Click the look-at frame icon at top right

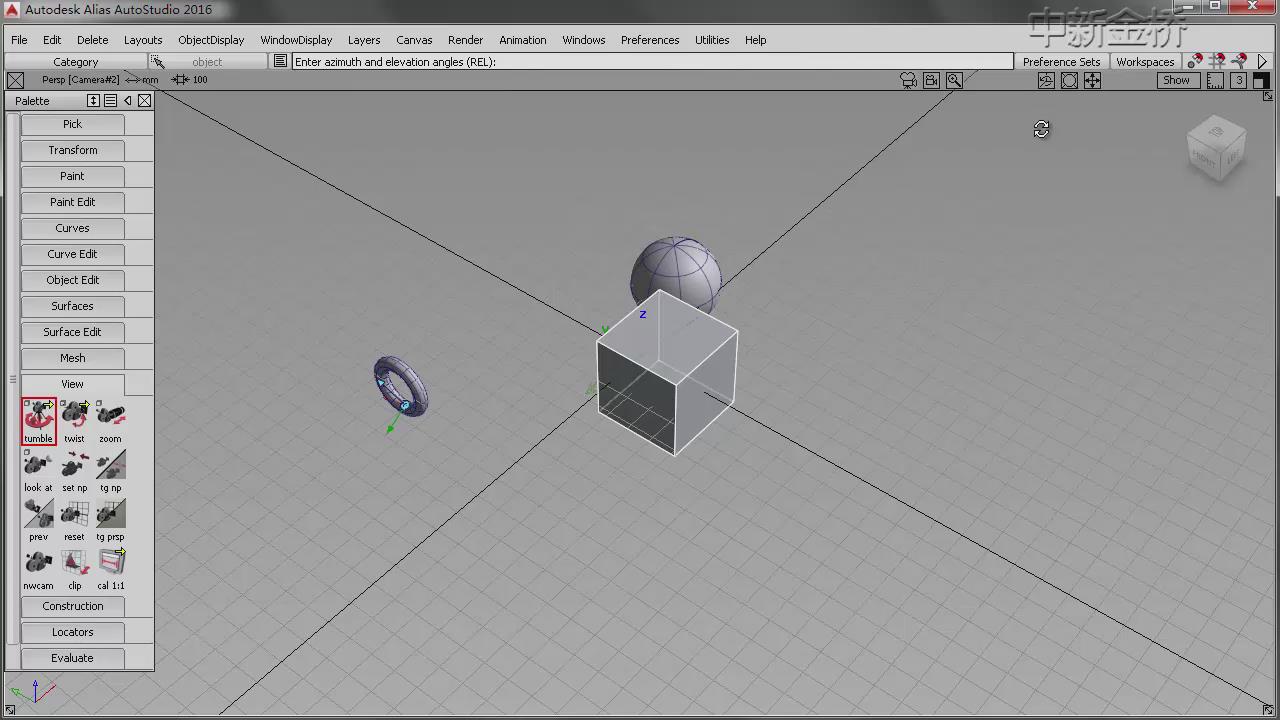pyautogui.click(x=1069, y=80)
